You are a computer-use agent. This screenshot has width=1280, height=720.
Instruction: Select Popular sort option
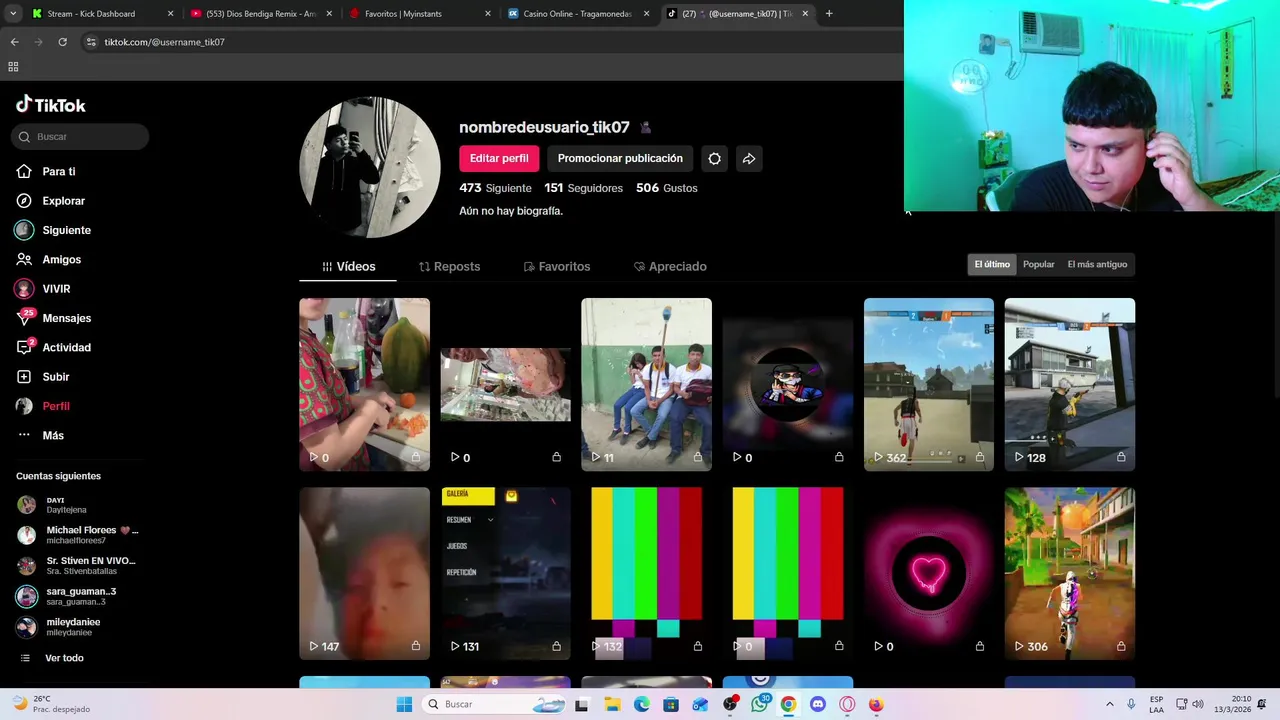pos(1038,264)
